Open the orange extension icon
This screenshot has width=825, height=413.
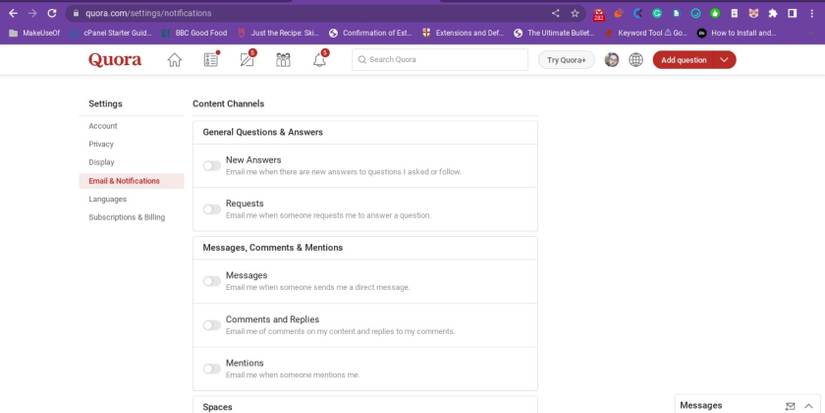618,14
